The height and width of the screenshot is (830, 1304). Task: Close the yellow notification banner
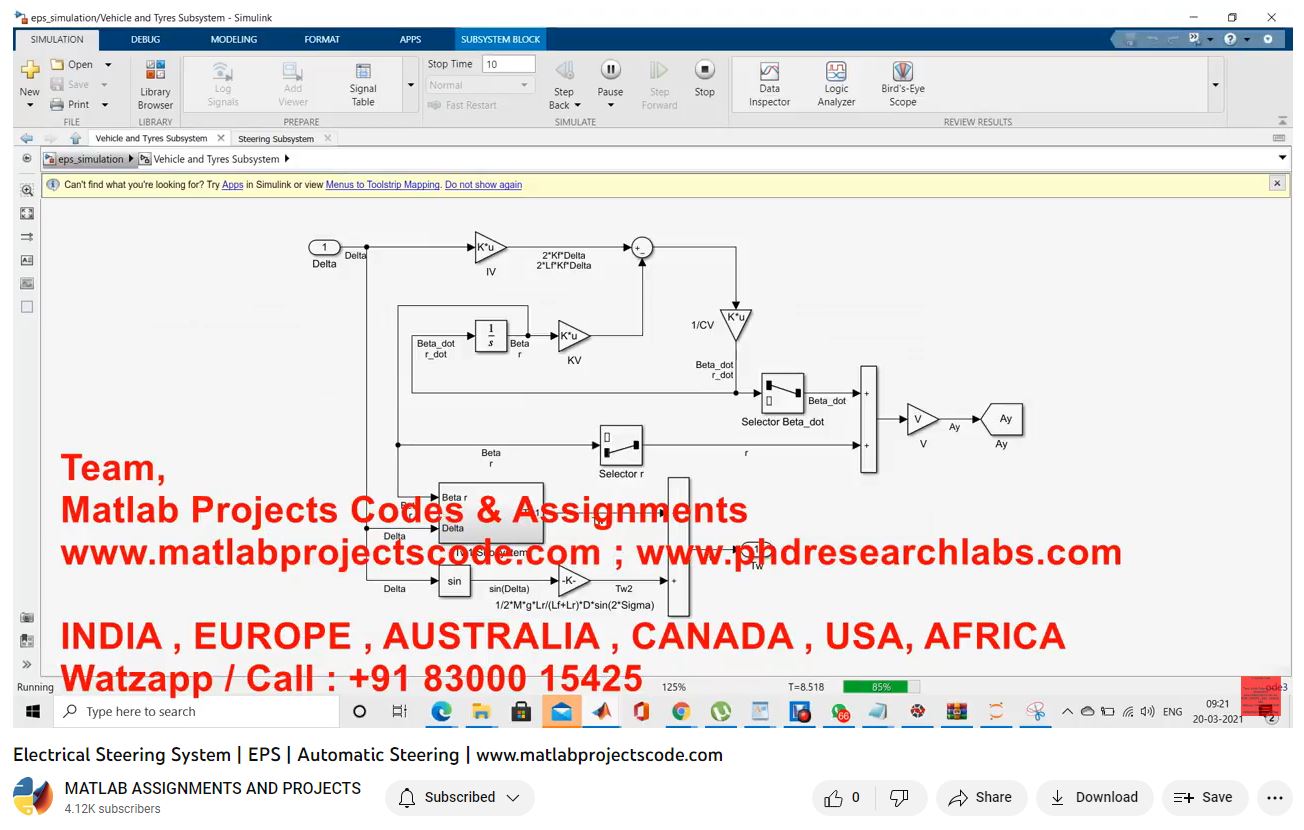click(1277, 184)
